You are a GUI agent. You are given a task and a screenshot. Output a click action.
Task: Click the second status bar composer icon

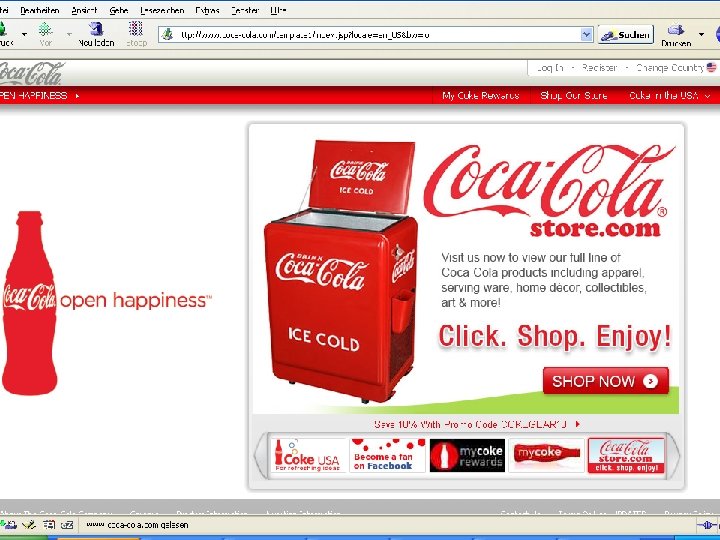28,524
